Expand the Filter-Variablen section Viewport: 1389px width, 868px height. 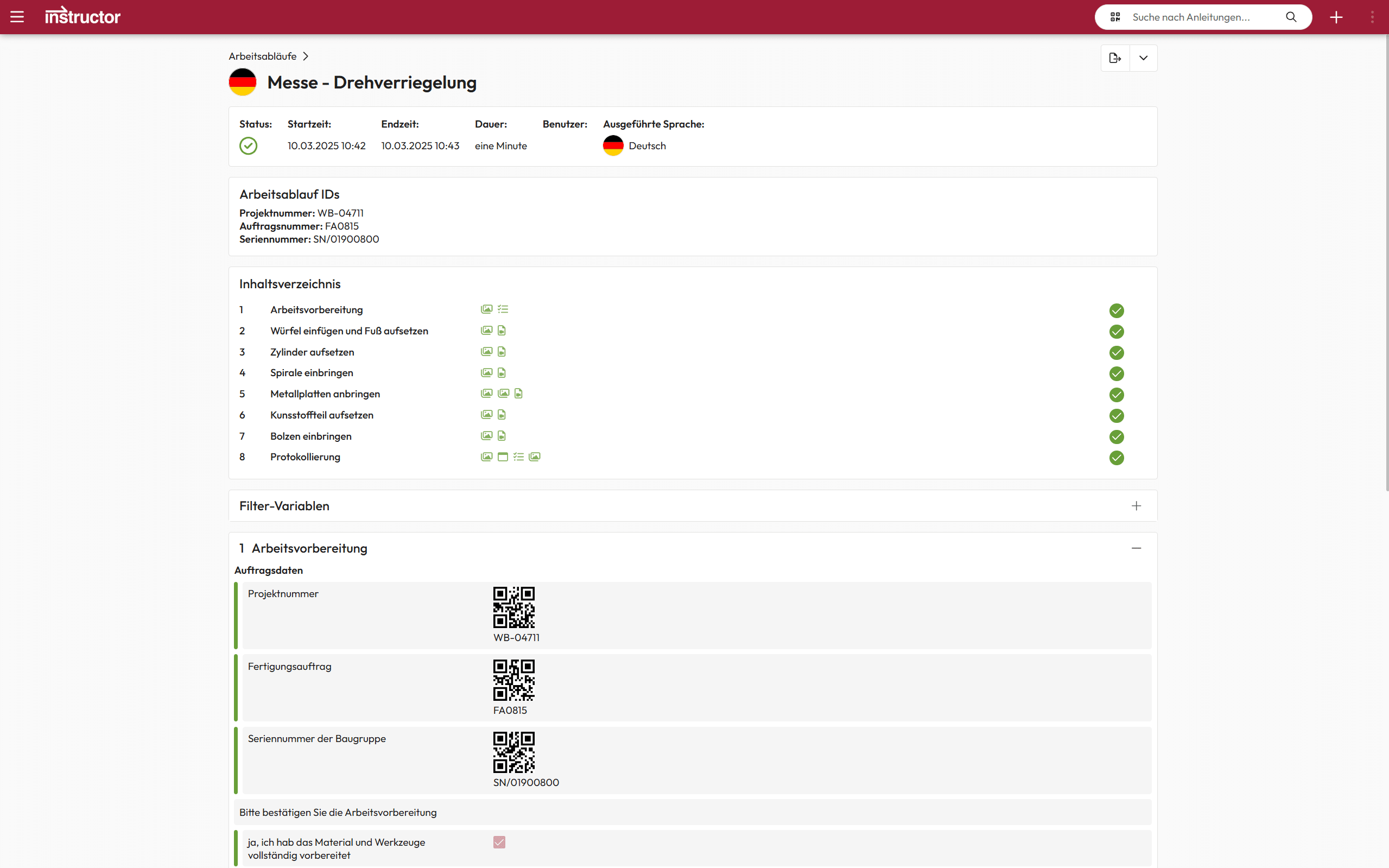click(x=1136, y=506)
